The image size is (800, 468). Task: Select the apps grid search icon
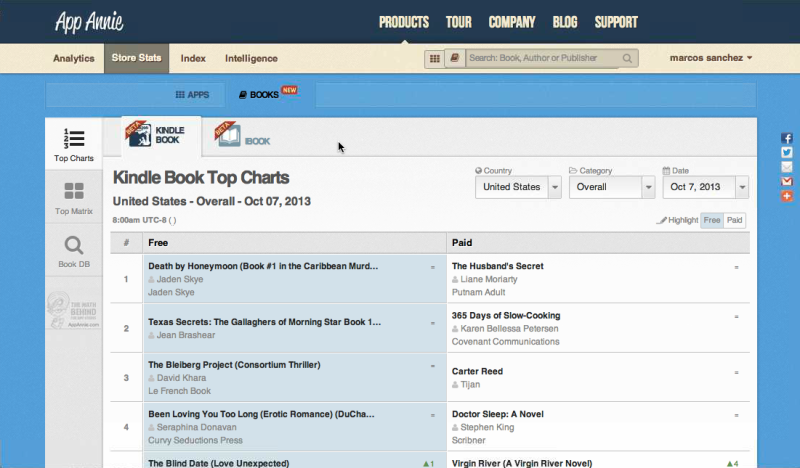(x=435, y=59)
